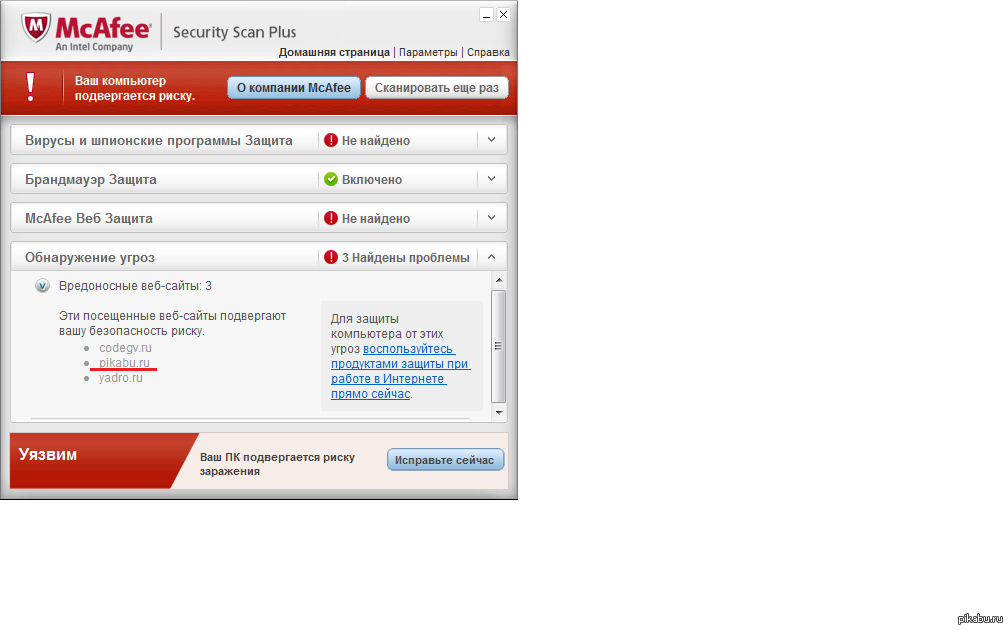Open the Домашняя страница menu item

tap(334, 52)
